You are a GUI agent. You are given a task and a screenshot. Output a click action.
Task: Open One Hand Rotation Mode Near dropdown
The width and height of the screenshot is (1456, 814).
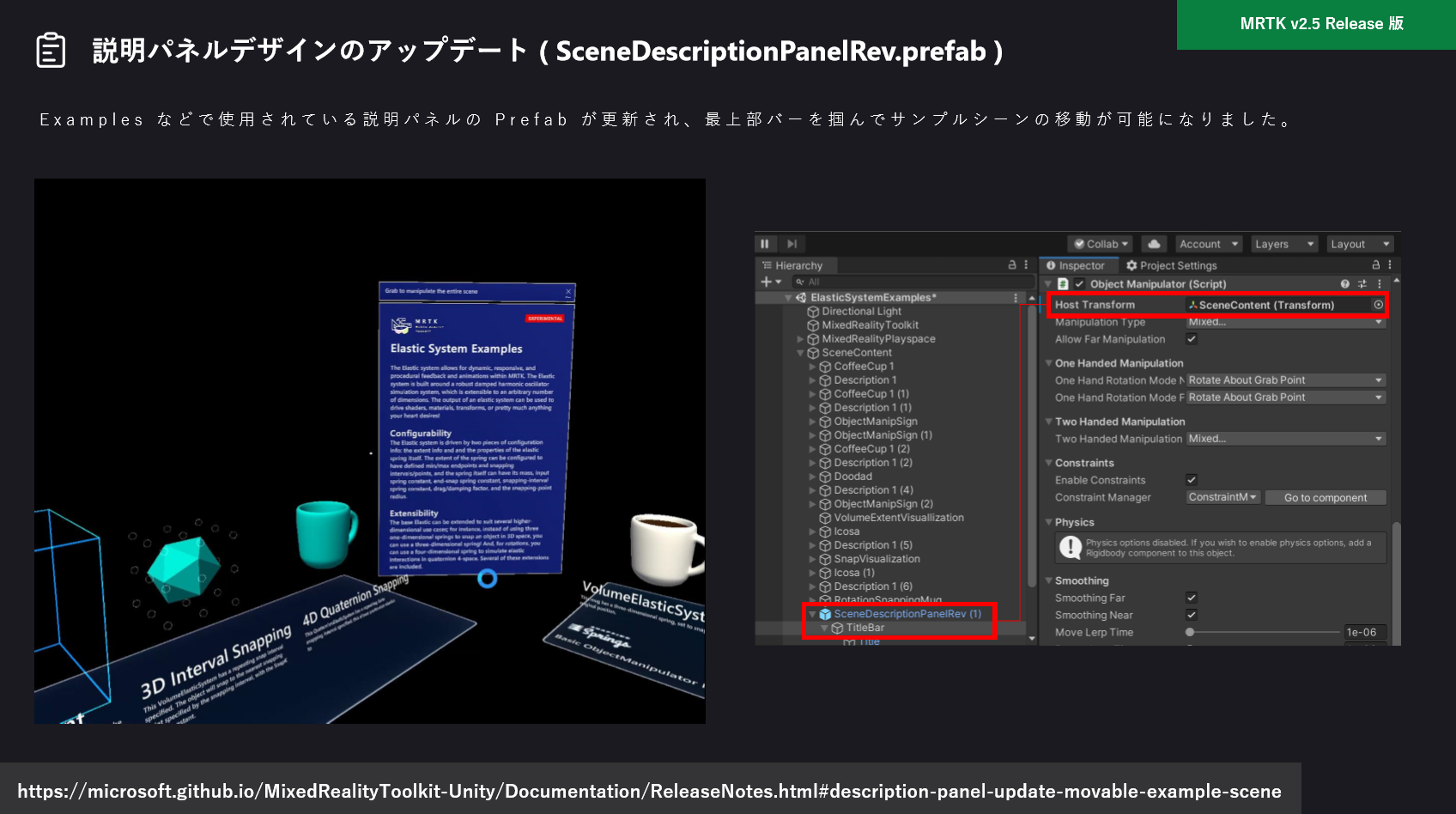(x=1286, y=380)
